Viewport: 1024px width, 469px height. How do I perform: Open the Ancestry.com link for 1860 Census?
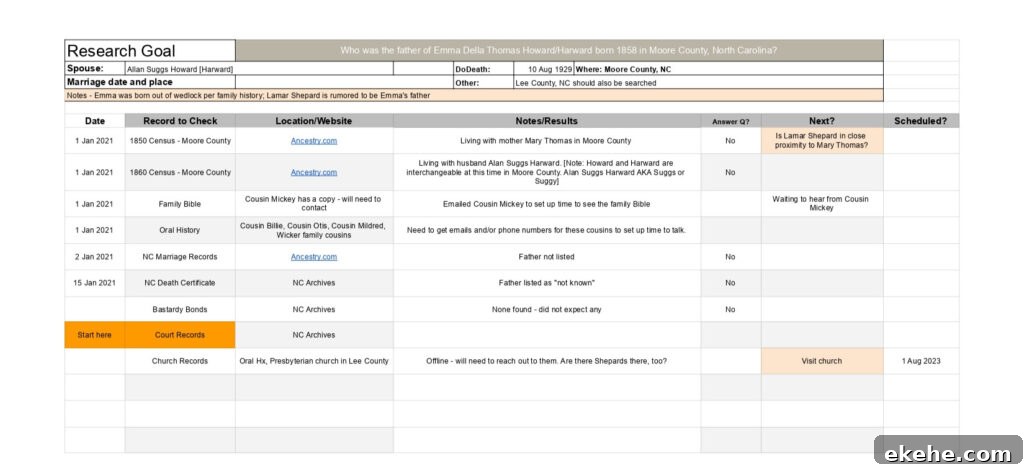314,172
